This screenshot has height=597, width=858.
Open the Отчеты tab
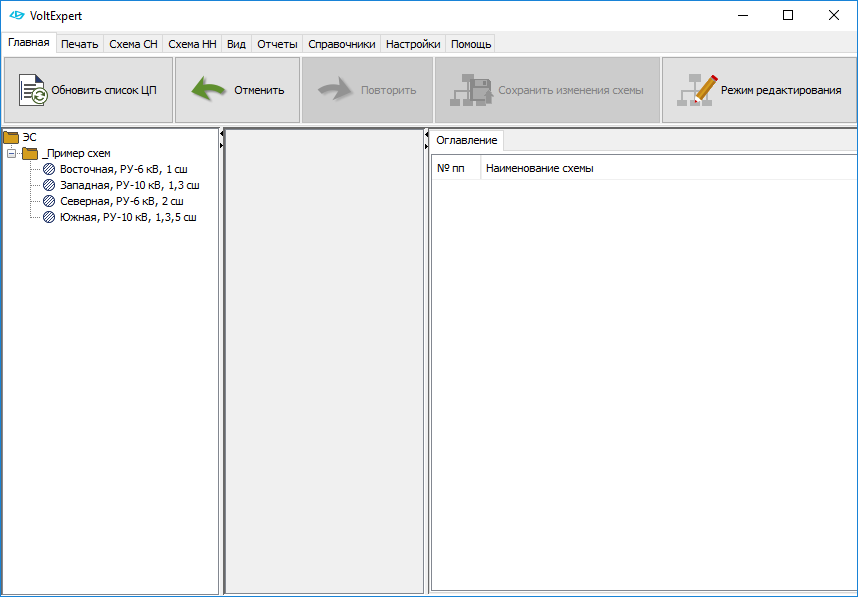(x=277, y=44)
